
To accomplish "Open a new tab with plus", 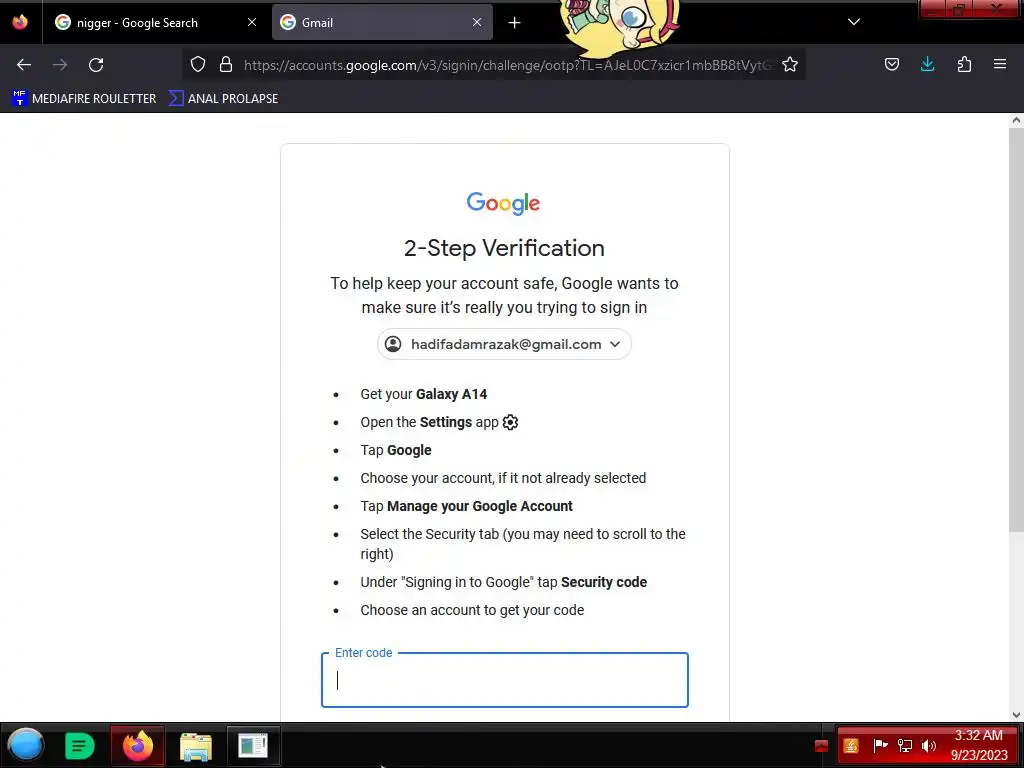I will [515, 23].
